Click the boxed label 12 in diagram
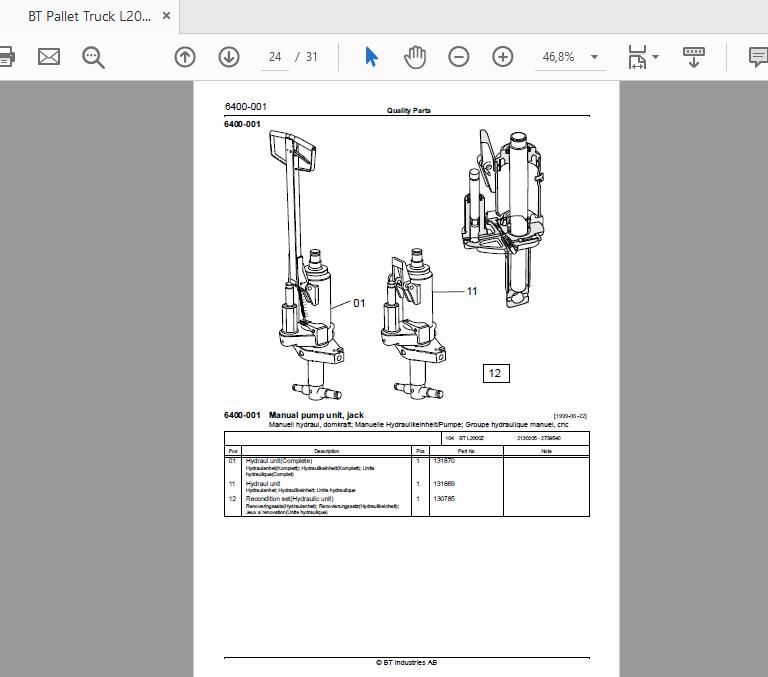The image size is (768, 677). (x=496, y=373)
